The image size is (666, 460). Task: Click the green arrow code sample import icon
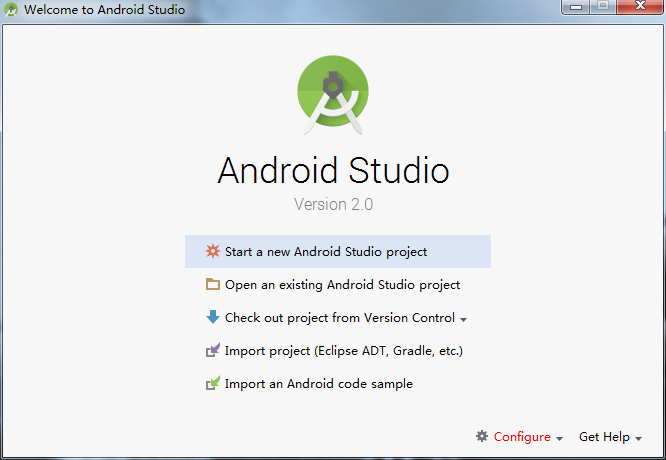pos(212,383)
